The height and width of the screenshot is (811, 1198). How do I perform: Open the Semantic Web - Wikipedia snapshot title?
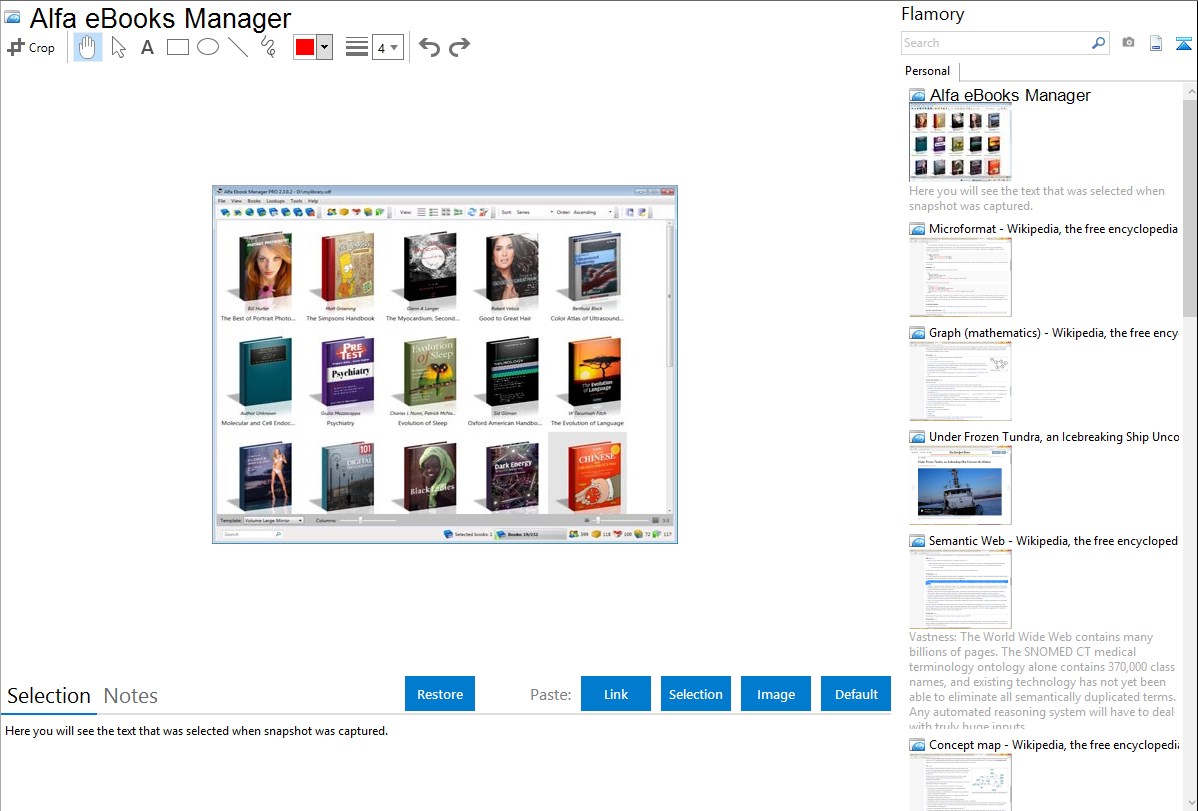1053,540
